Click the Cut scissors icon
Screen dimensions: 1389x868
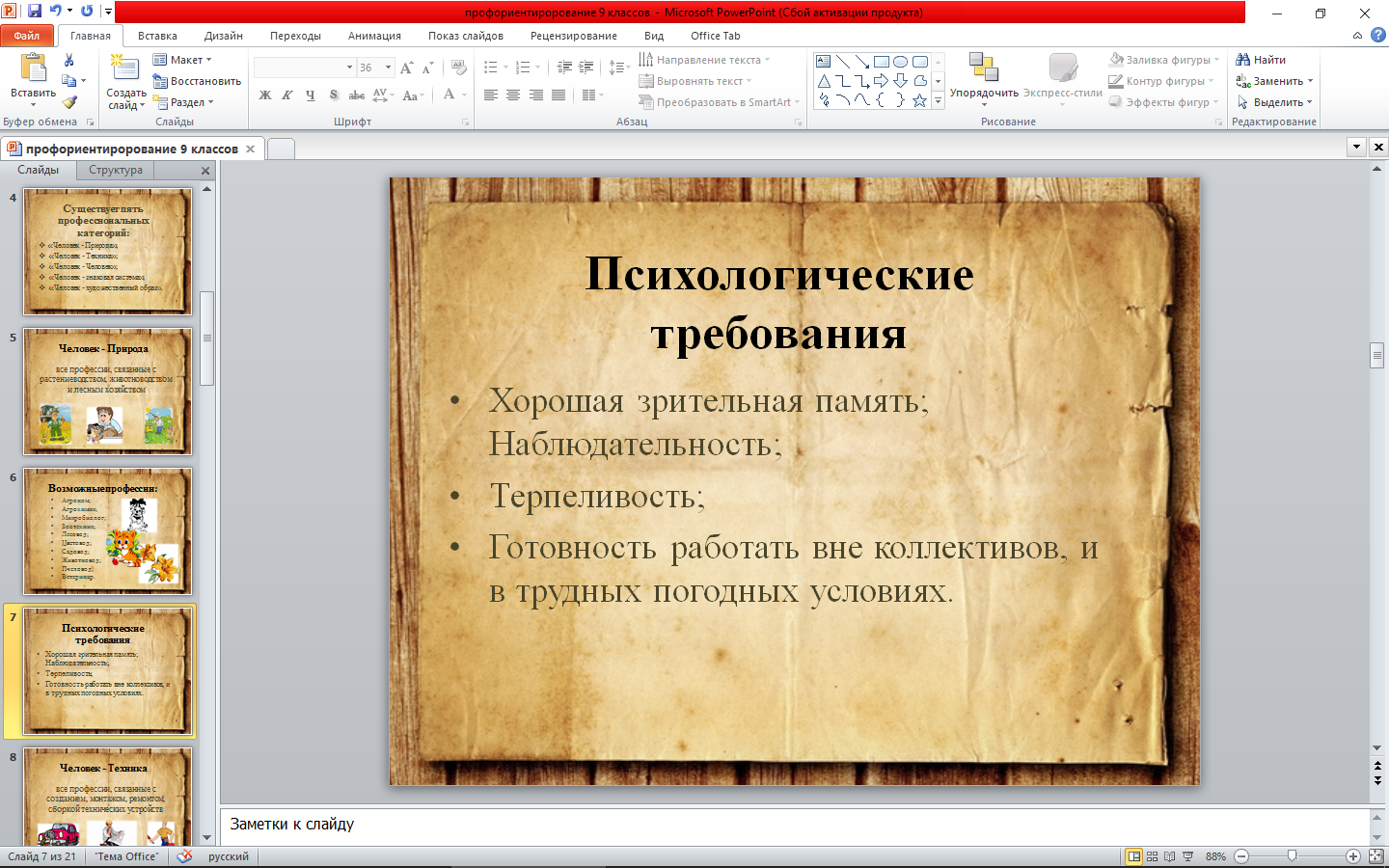pyautogui.click(x=68, y=60)
